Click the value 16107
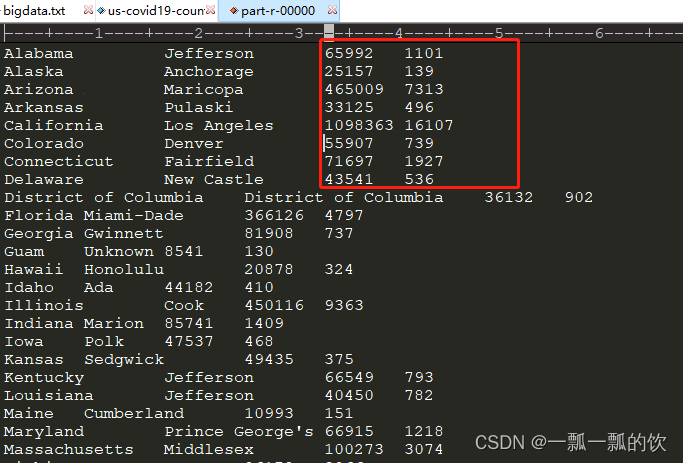 pyautogui.click(x=429, y=125)
